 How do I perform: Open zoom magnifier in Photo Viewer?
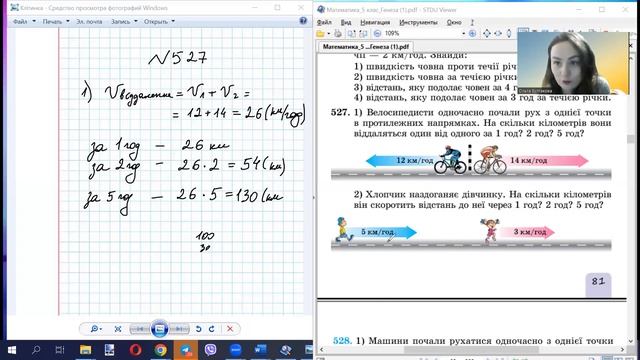(96, 329)
